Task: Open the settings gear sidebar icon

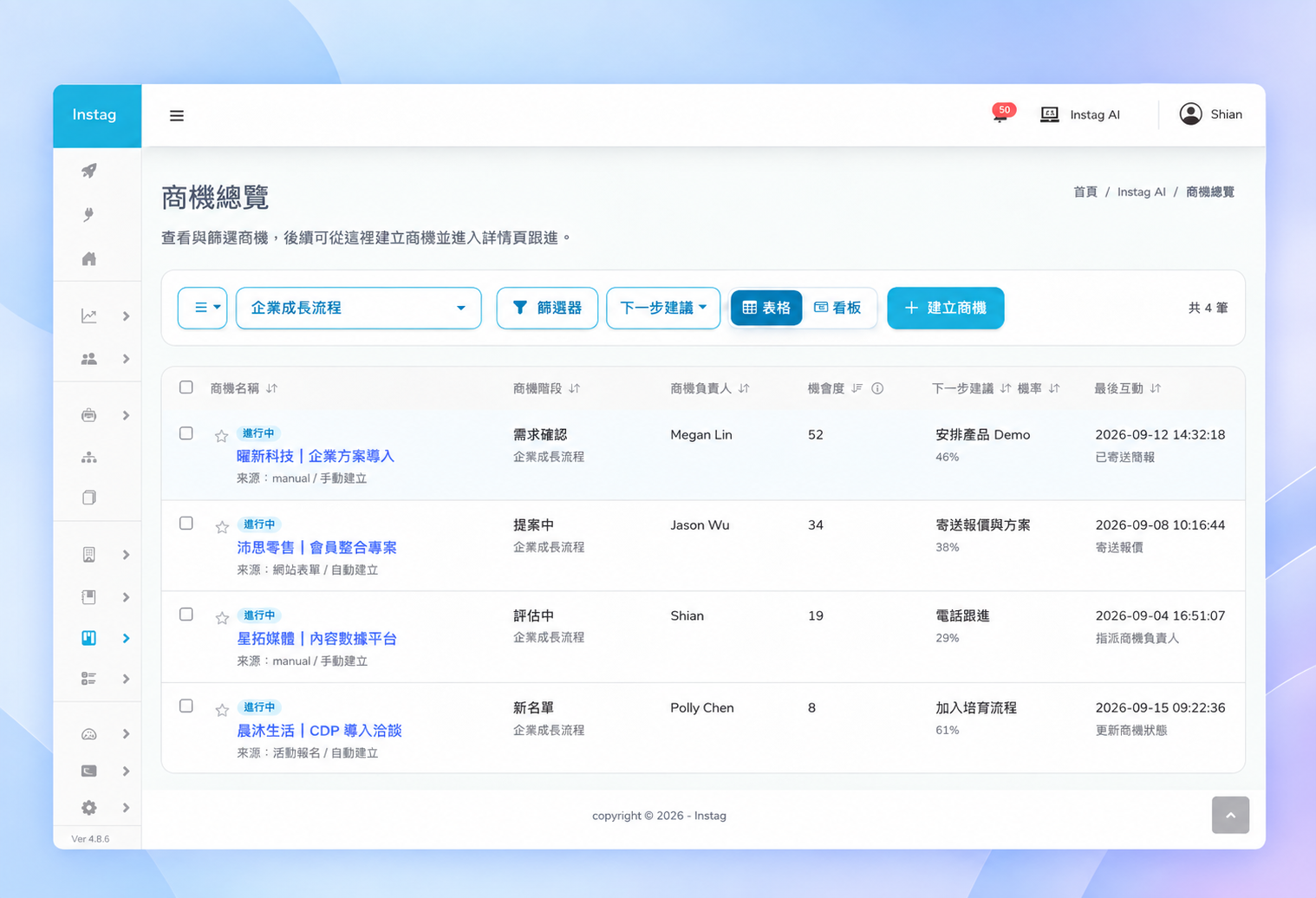Action: [x=88, y=808]
